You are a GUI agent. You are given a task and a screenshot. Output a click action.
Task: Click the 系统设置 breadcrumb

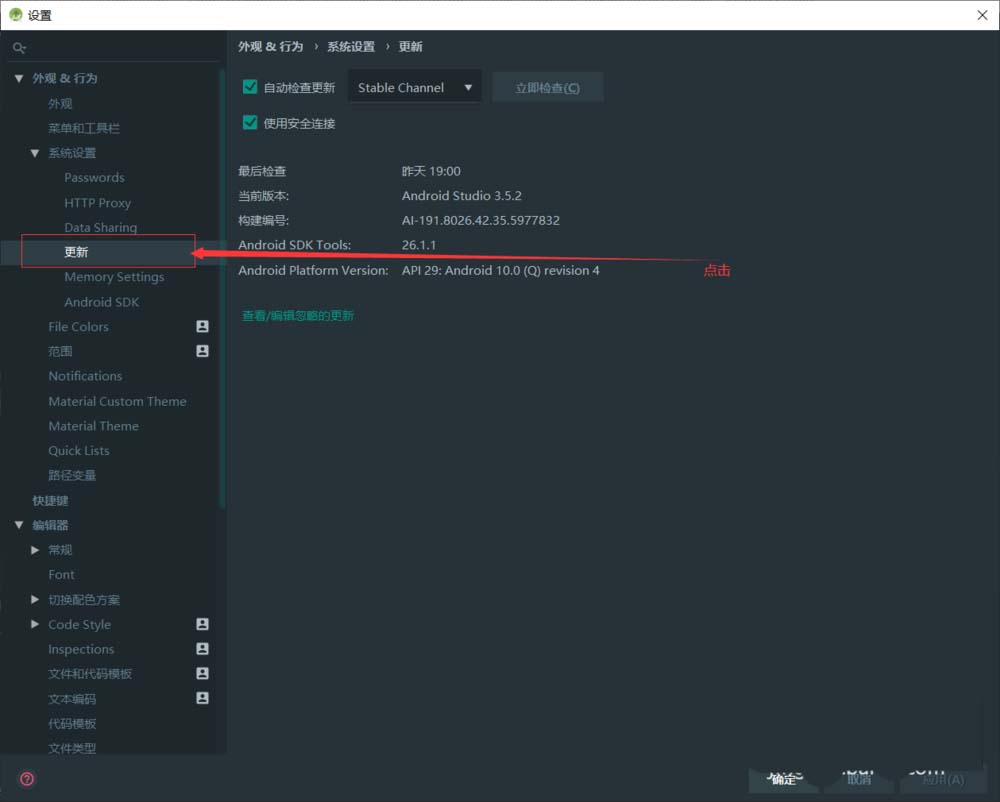(351, 47)
